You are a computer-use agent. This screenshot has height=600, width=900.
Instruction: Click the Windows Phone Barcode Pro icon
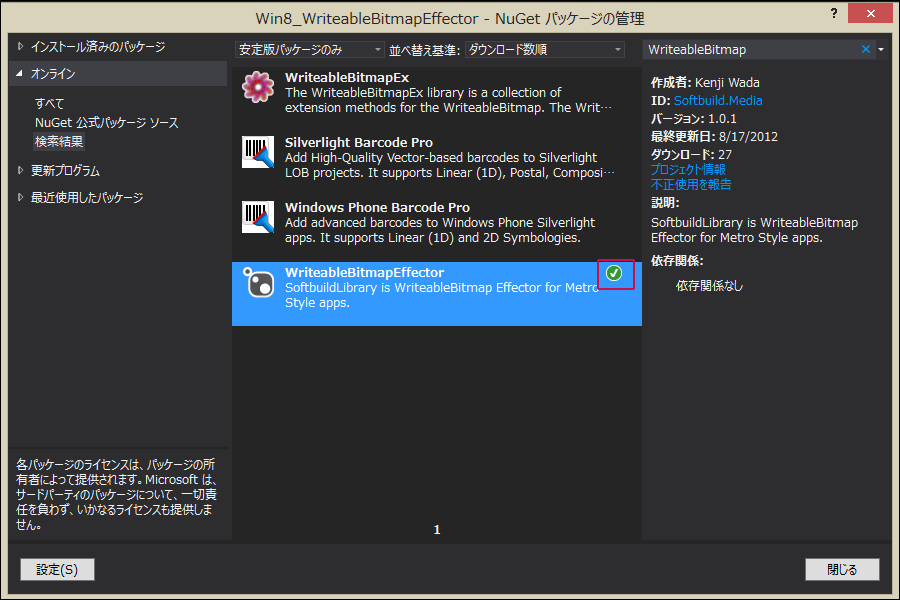click(258, 217)
